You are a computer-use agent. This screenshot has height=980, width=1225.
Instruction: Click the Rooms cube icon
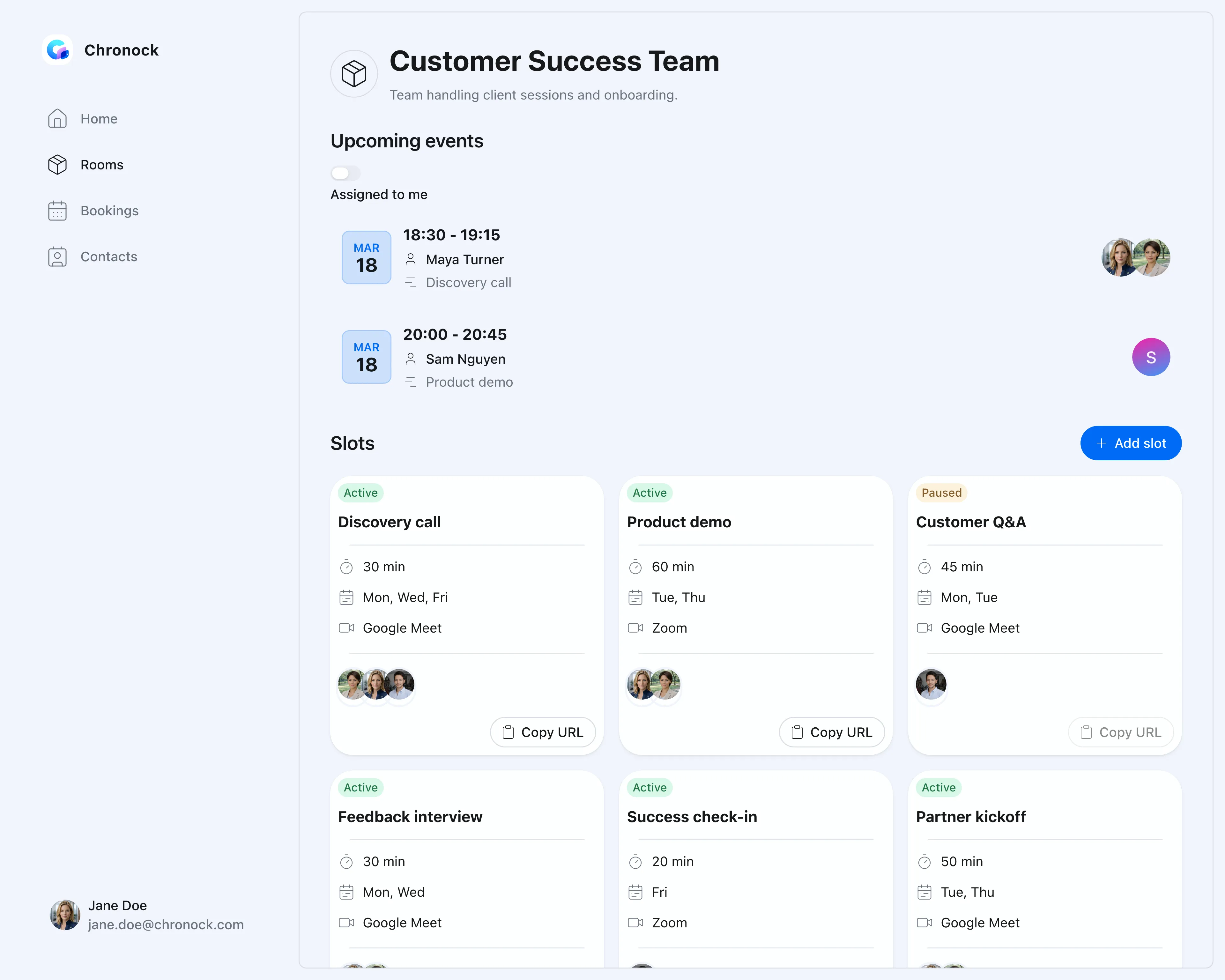click(x=57, y=165)
